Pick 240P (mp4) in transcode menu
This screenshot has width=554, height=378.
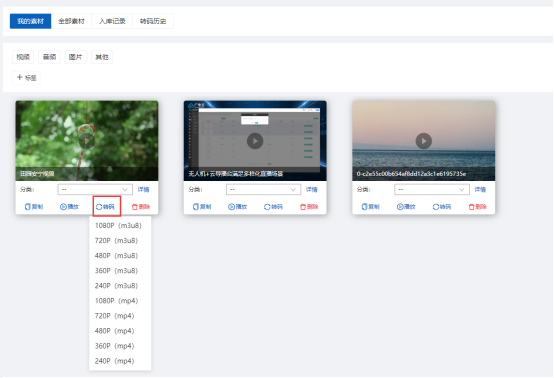[120, 361]
